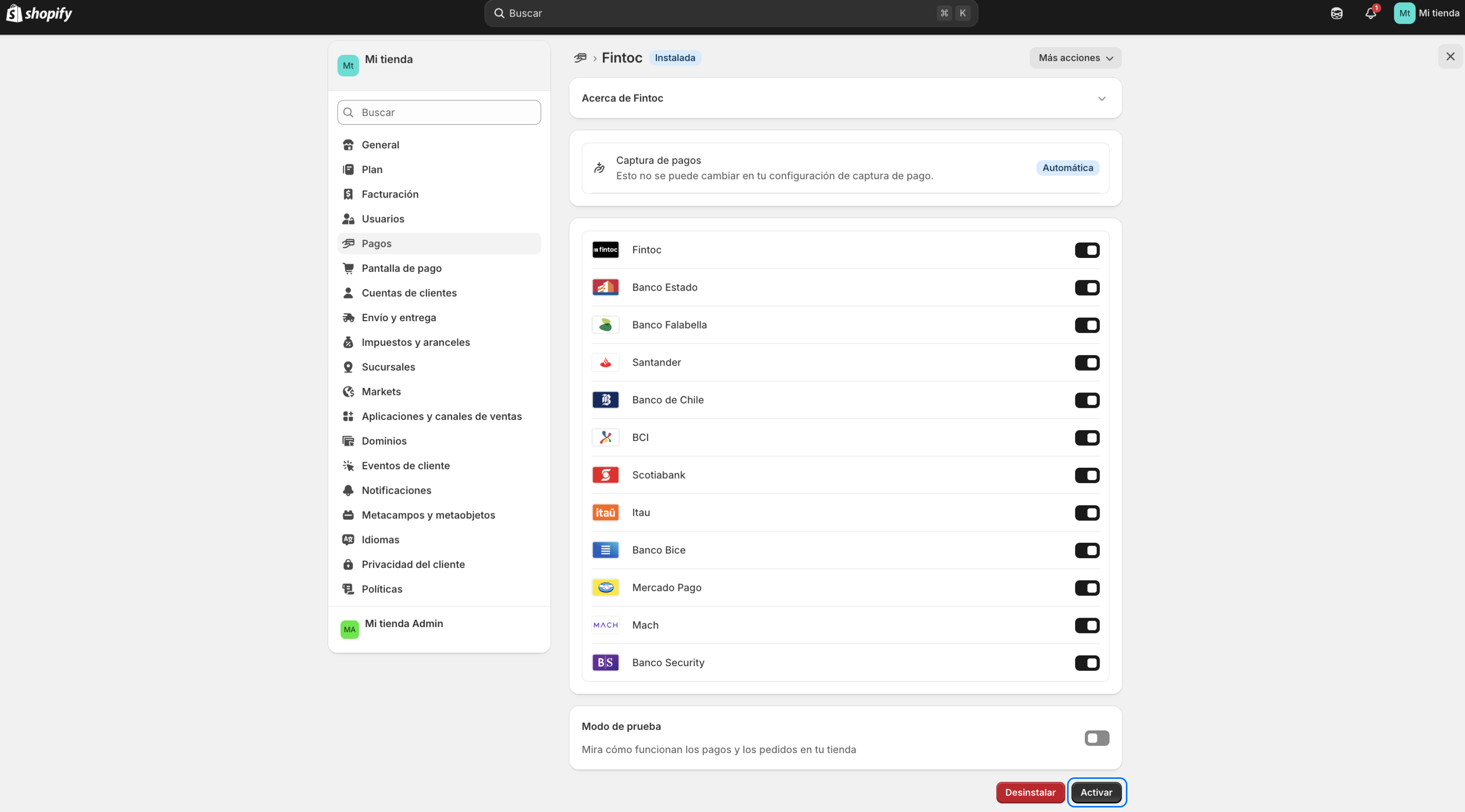This screenshot has width=1465, height=812.
Task: Turn off the Santander payment toggle
Action: (1087, 363)
